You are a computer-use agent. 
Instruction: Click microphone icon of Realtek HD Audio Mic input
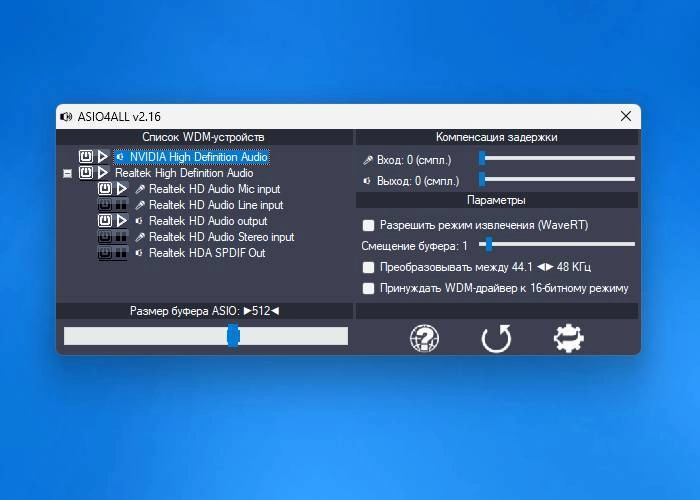point(140,189)
